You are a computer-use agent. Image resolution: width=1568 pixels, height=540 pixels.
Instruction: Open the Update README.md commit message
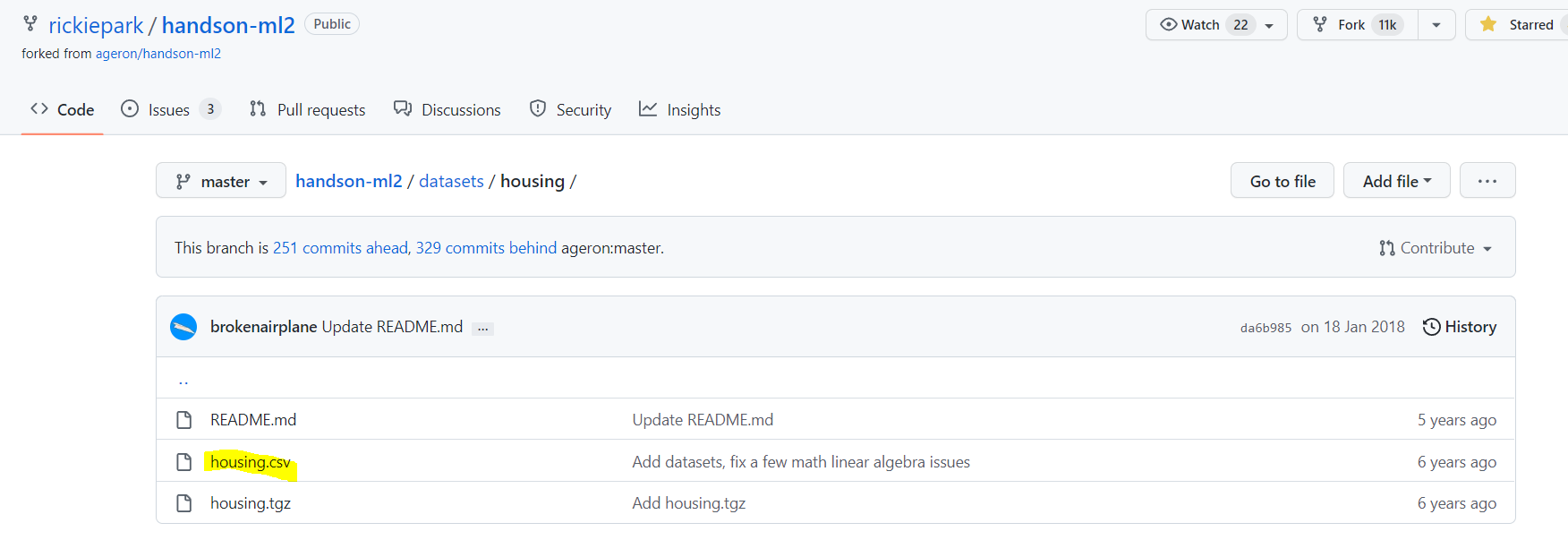[392, 327]
